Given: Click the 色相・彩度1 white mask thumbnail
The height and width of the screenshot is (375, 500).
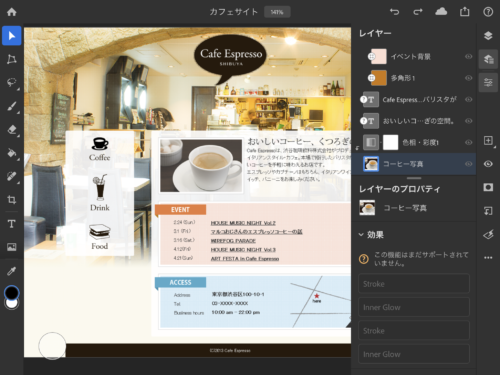Looking at the screenshot, I should pyautogui.click(x=390, y=142).
